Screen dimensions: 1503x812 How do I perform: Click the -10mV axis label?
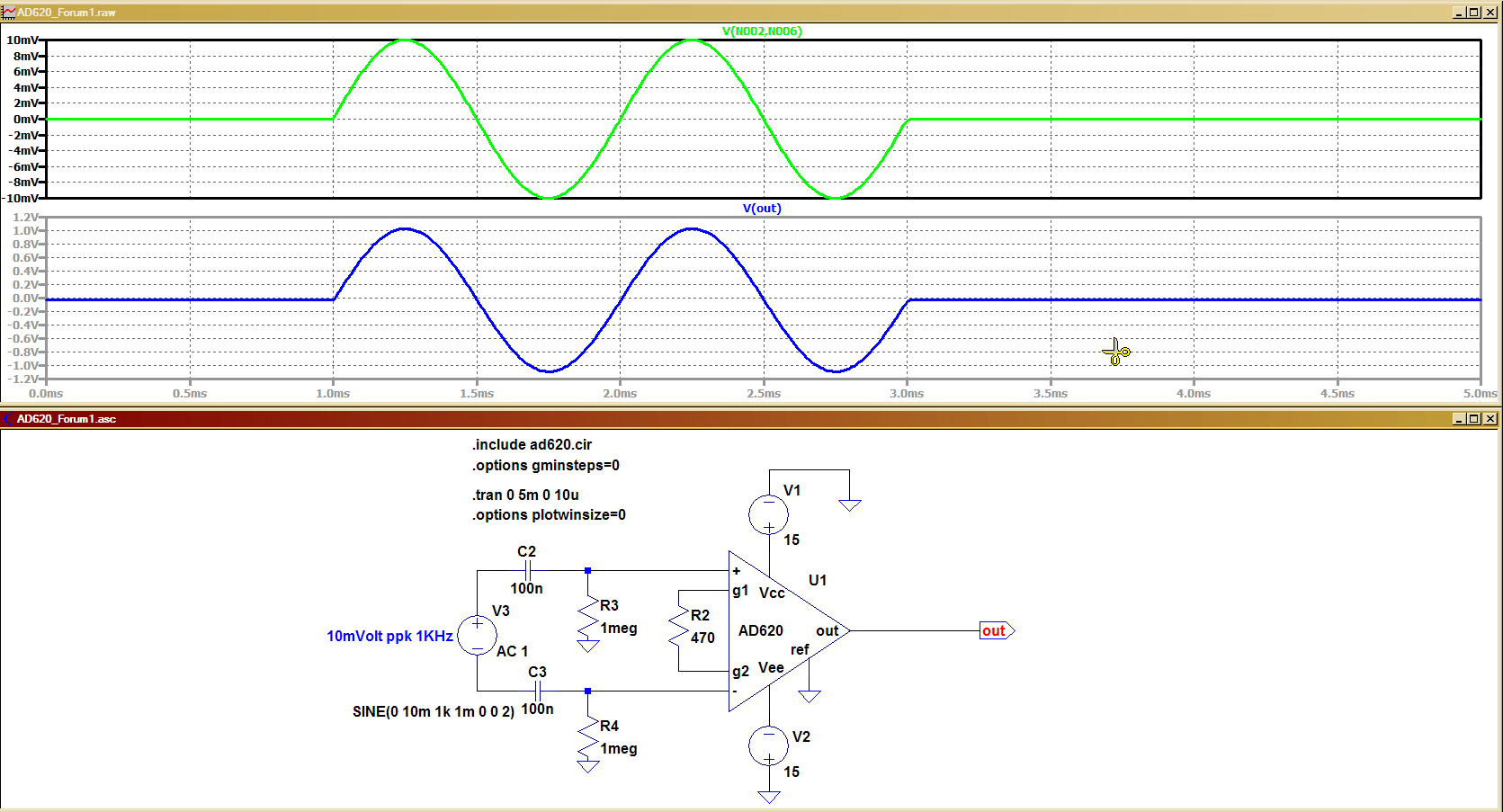[22, 198]
